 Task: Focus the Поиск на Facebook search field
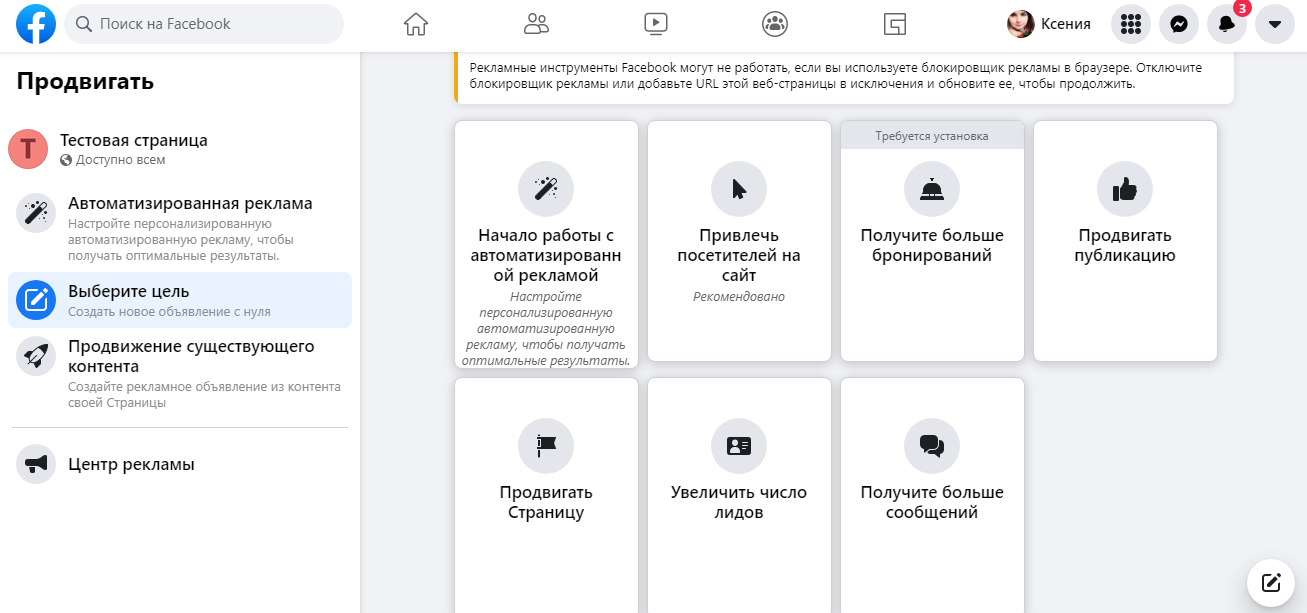coord(204,24)
